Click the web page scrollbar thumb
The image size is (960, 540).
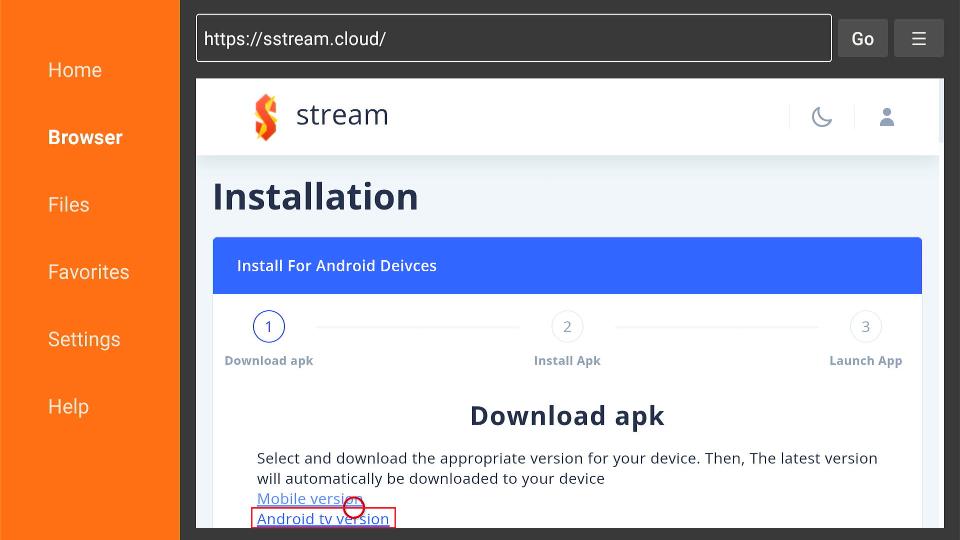941,110
